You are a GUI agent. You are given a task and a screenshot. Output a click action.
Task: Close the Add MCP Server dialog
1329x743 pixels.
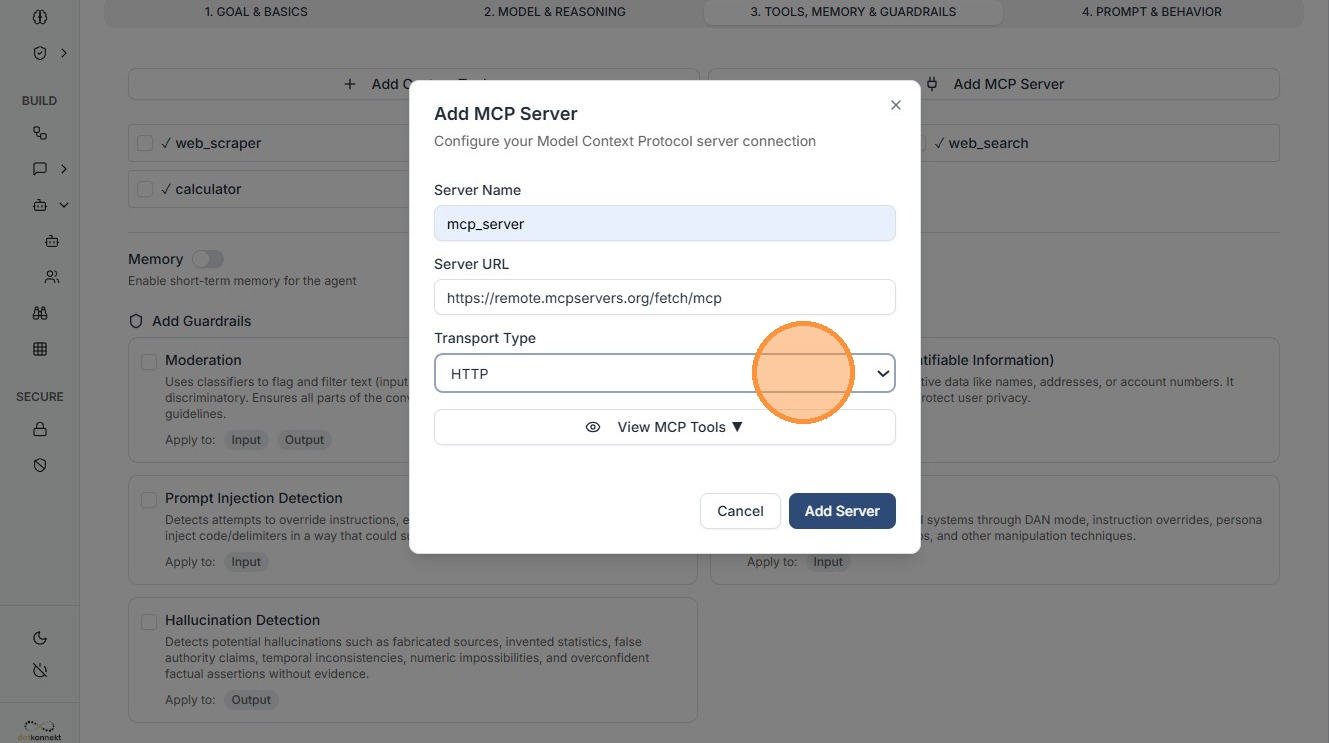896,105
